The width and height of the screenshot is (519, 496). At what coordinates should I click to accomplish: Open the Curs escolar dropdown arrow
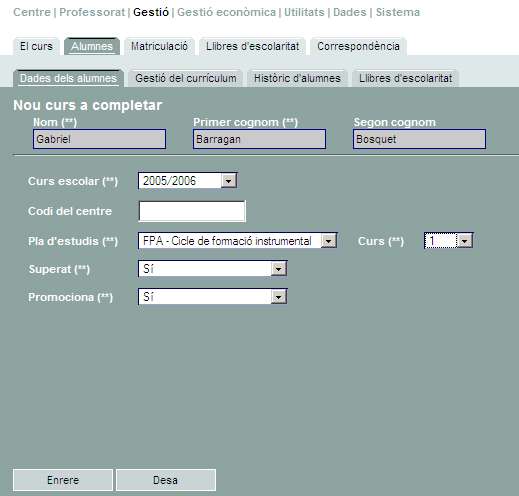click(229, 181)
